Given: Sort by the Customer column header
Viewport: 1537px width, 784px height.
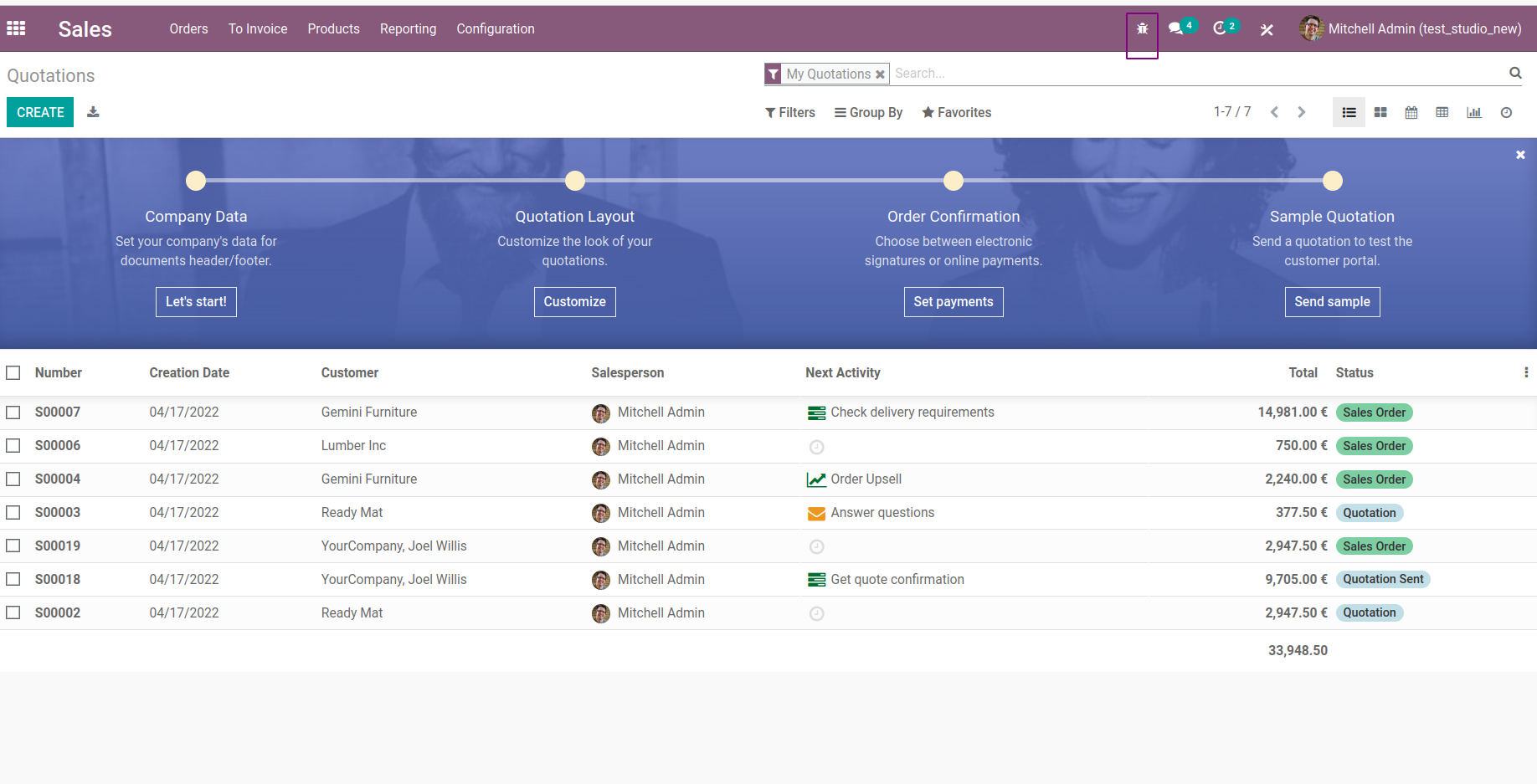Looking at the screenshot, I should pyautogui.click(x=350, y=372).
